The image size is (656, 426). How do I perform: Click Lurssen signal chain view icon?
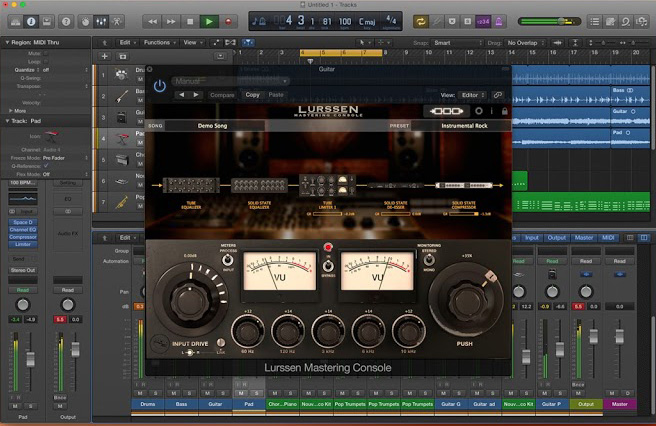447,111
